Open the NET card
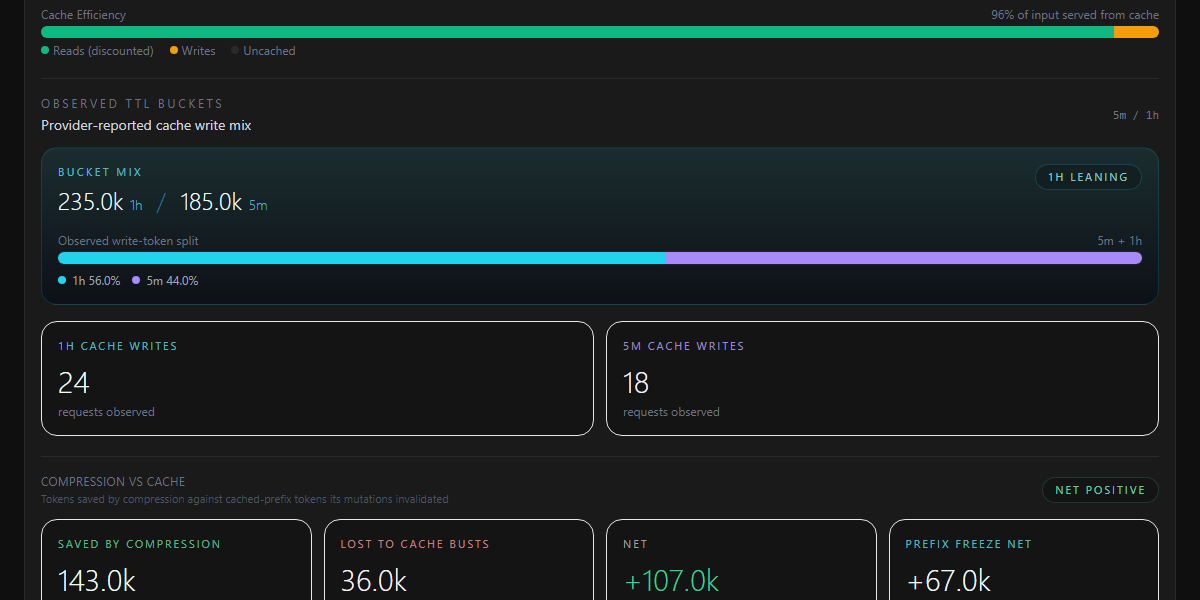 tap(741, 560)
